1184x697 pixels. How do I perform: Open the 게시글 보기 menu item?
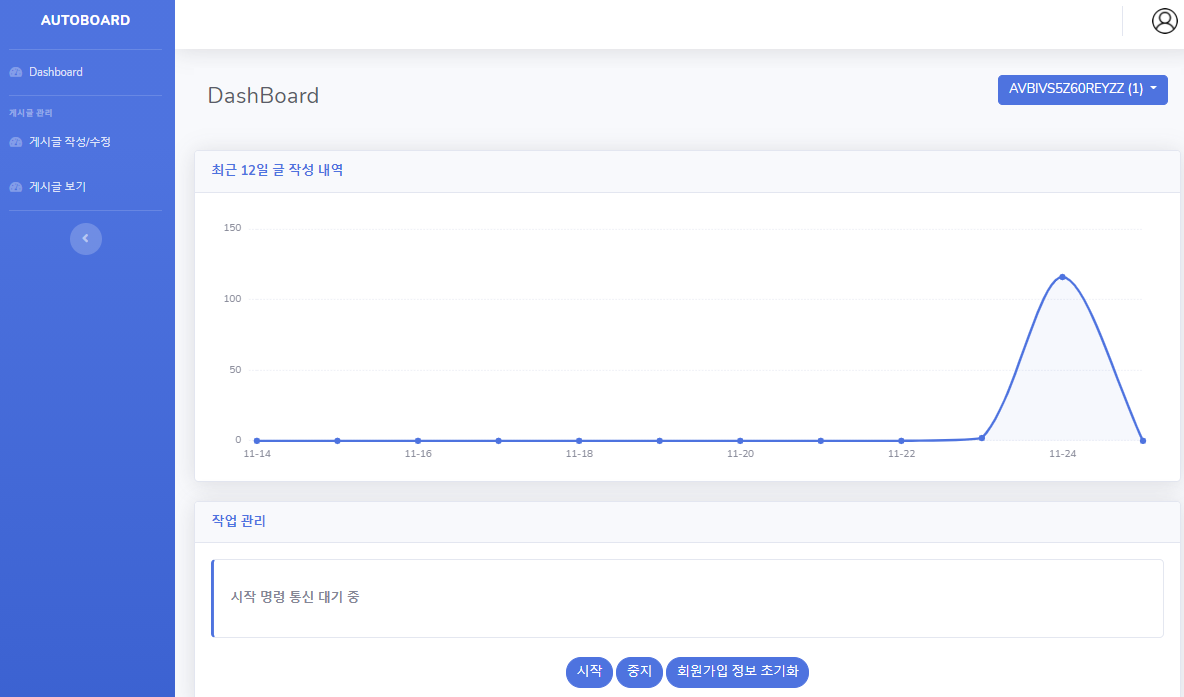tap(57, 187)
